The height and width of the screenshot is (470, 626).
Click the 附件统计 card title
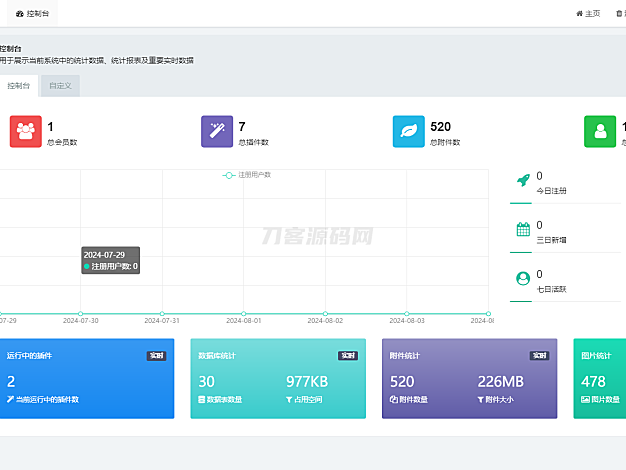pyautogui.click(x=404, y=355)
